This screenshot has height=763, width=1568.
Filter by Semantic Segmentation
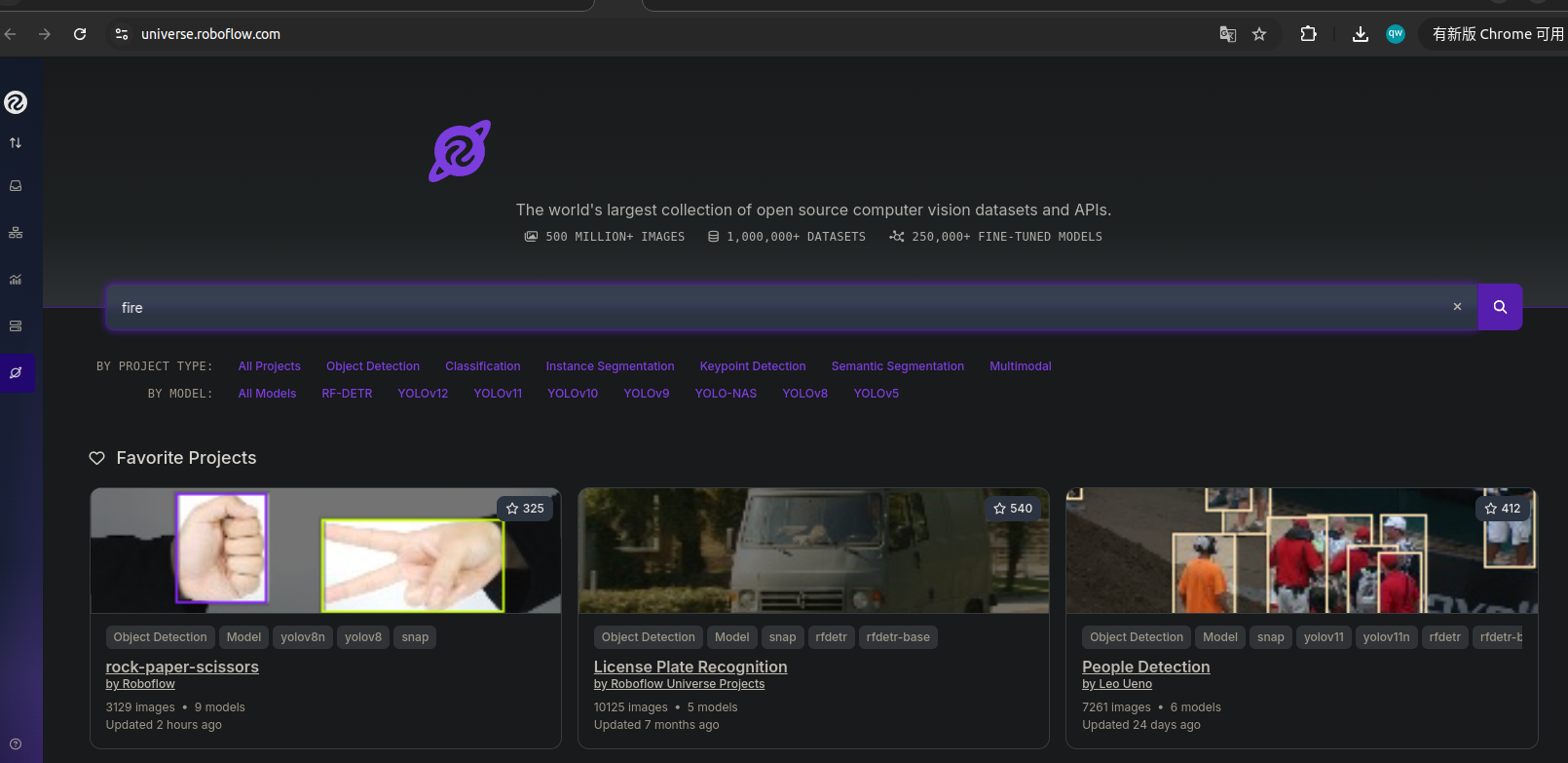[898, 366]
